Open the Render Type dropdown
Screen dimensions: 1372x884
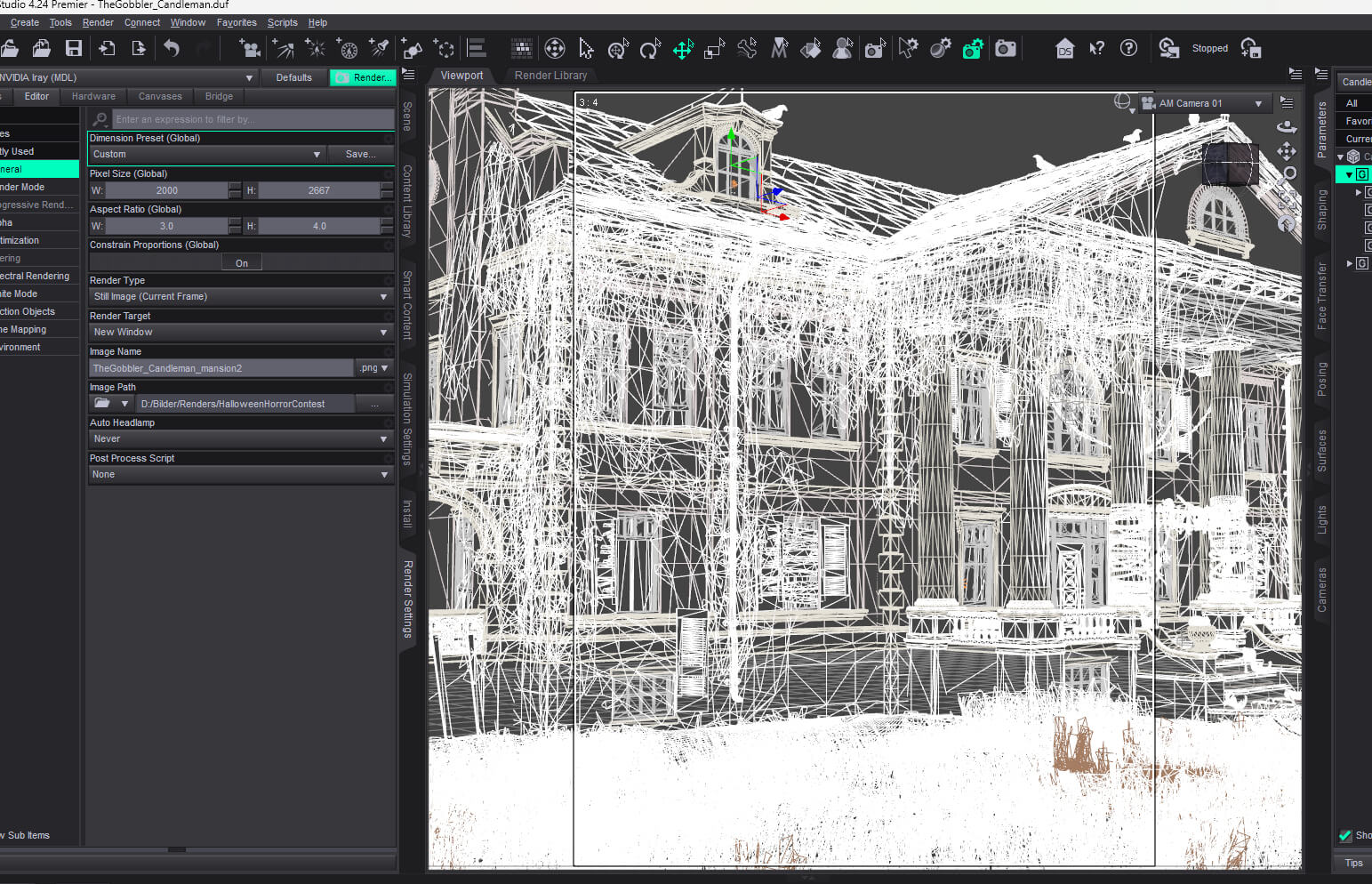point(241,296)
